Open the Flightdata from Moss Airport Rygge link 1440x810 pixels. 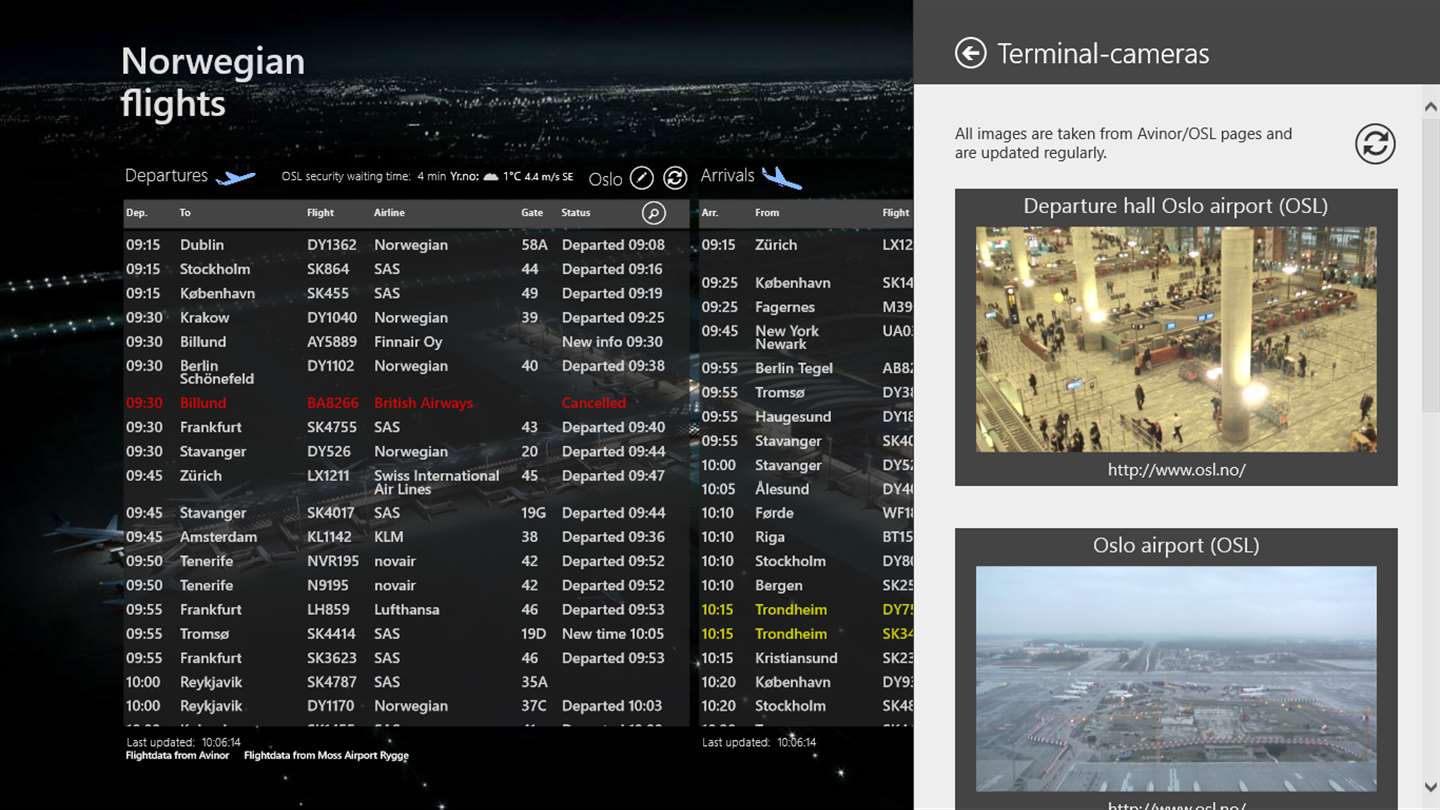pyautogui.click(x=326, y=756)
